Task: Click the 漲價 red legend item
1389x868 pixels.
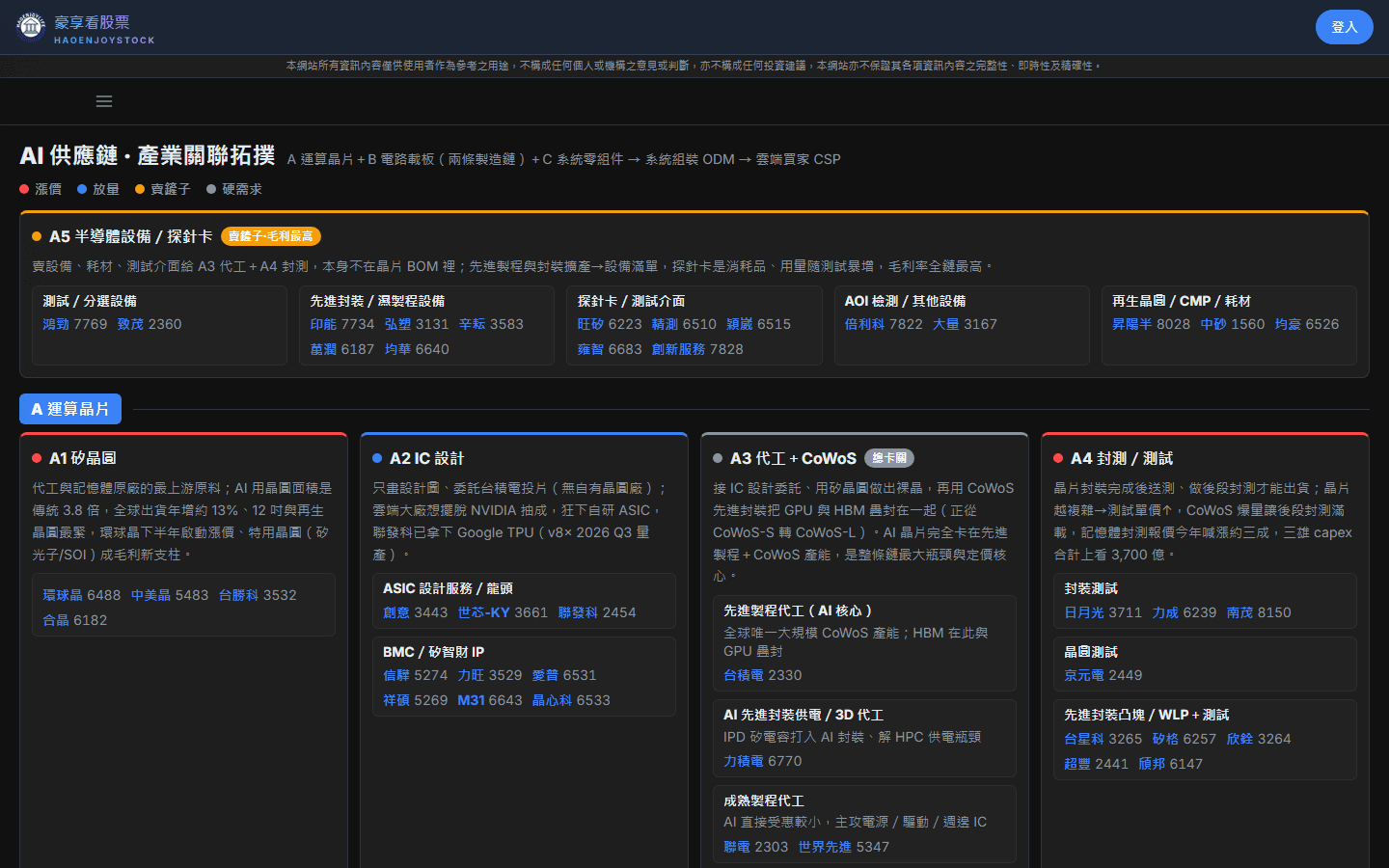Action: (x=41, y=189)
